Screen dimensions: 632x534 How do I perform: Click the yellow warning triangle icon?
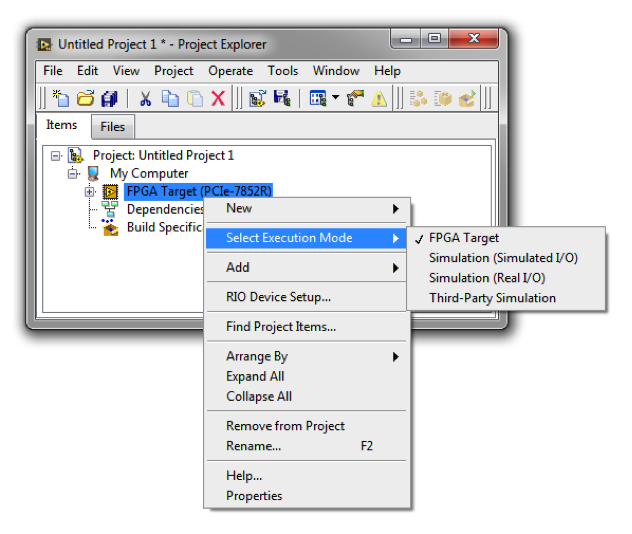pyautogui.click(x=379, y=98)
